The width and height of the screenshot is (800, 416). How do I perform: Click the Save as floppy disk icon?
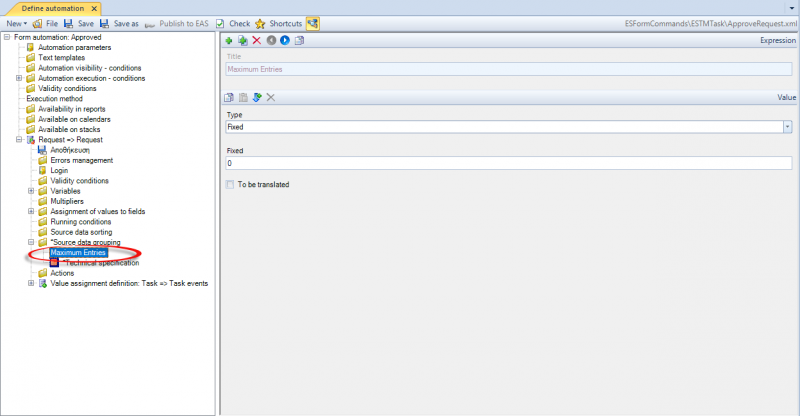[105, 23]
